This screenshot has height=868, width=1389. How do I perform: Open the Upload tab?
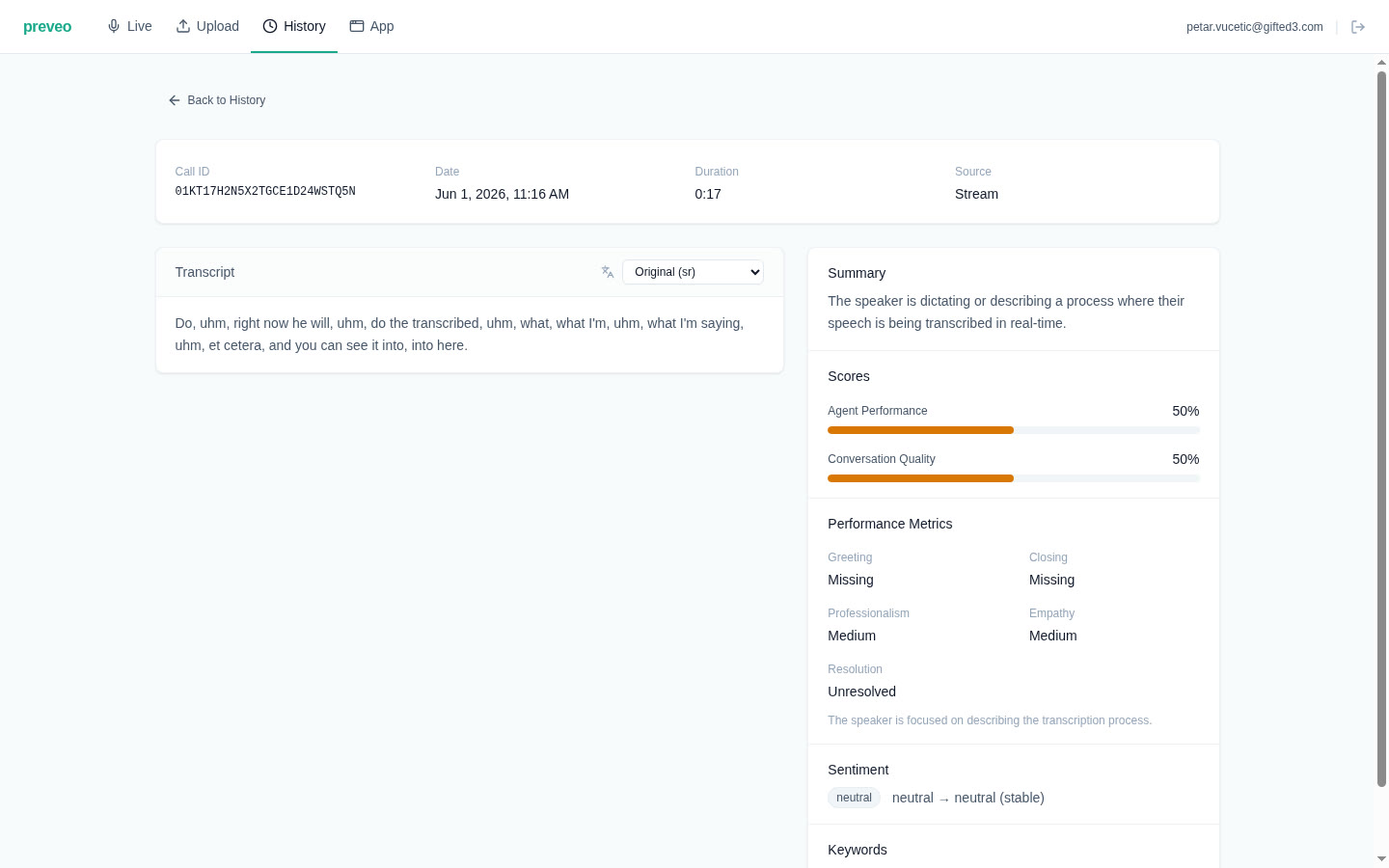(x=207, y=26)
